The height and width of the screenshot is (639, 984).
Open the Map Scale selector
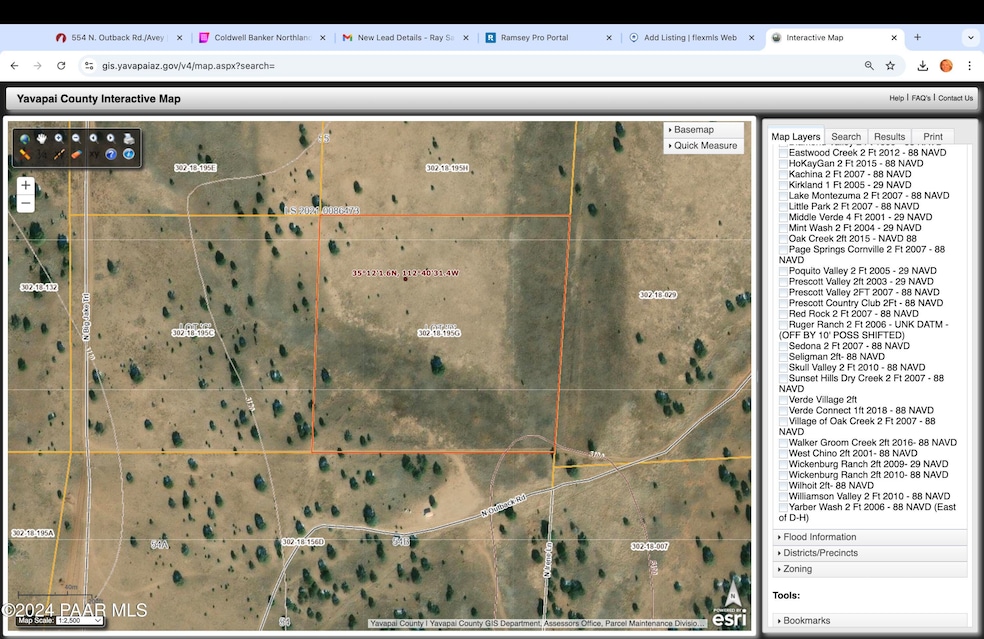(x=80, y=619)
